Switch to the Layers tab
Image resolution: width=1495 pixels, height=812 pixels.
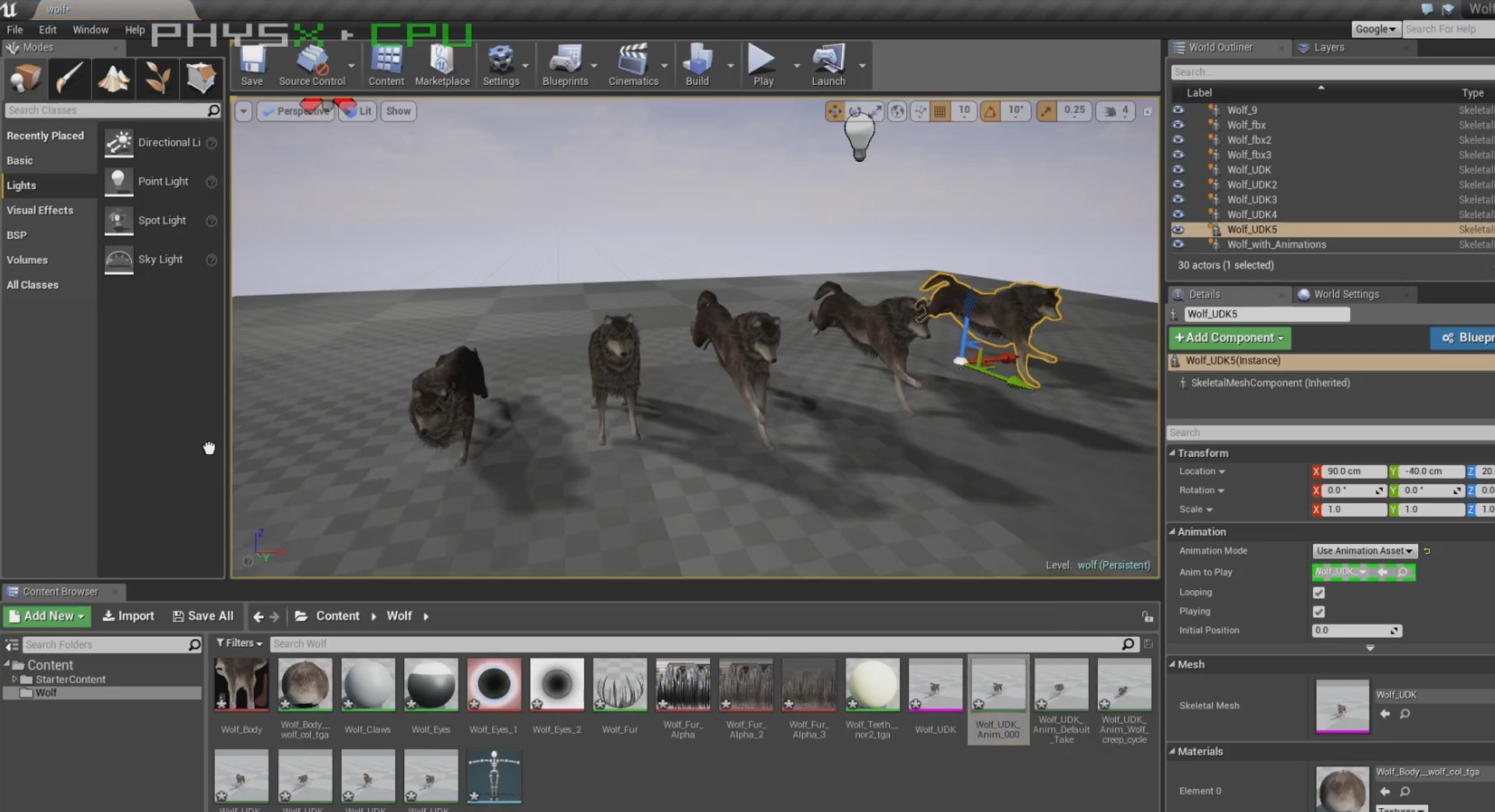click(1328, 47)
